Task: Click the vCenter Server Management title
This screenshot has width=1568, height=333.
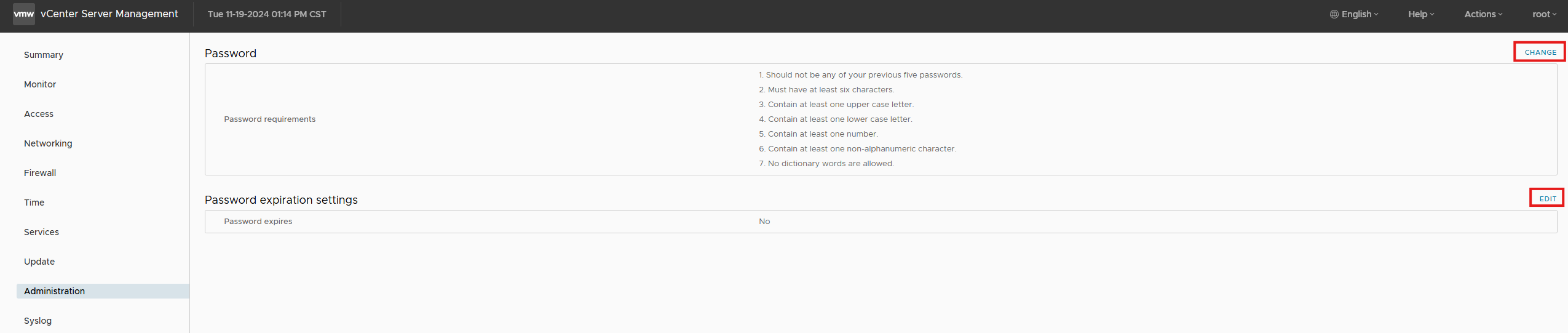Action: [109, 14]
